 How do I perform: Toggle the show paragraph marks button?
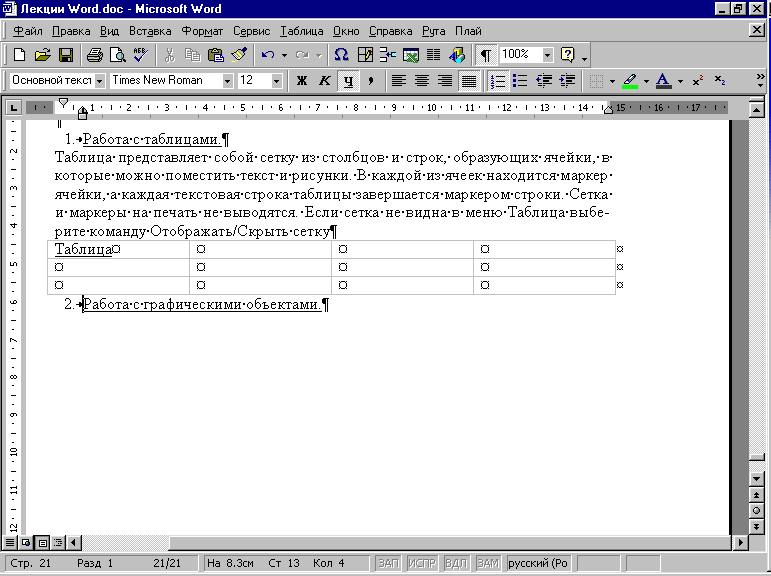(485, 55)
